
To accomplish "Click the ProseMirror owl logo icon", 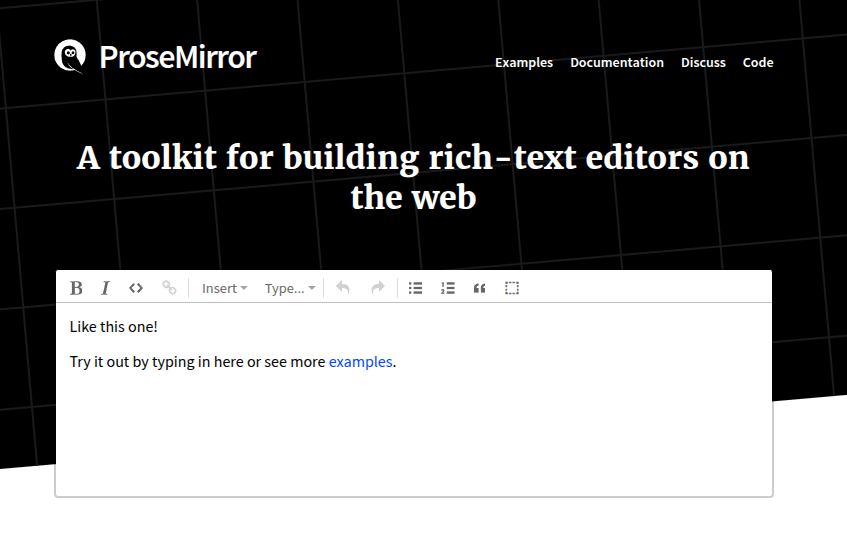I will tap(70, 56).
